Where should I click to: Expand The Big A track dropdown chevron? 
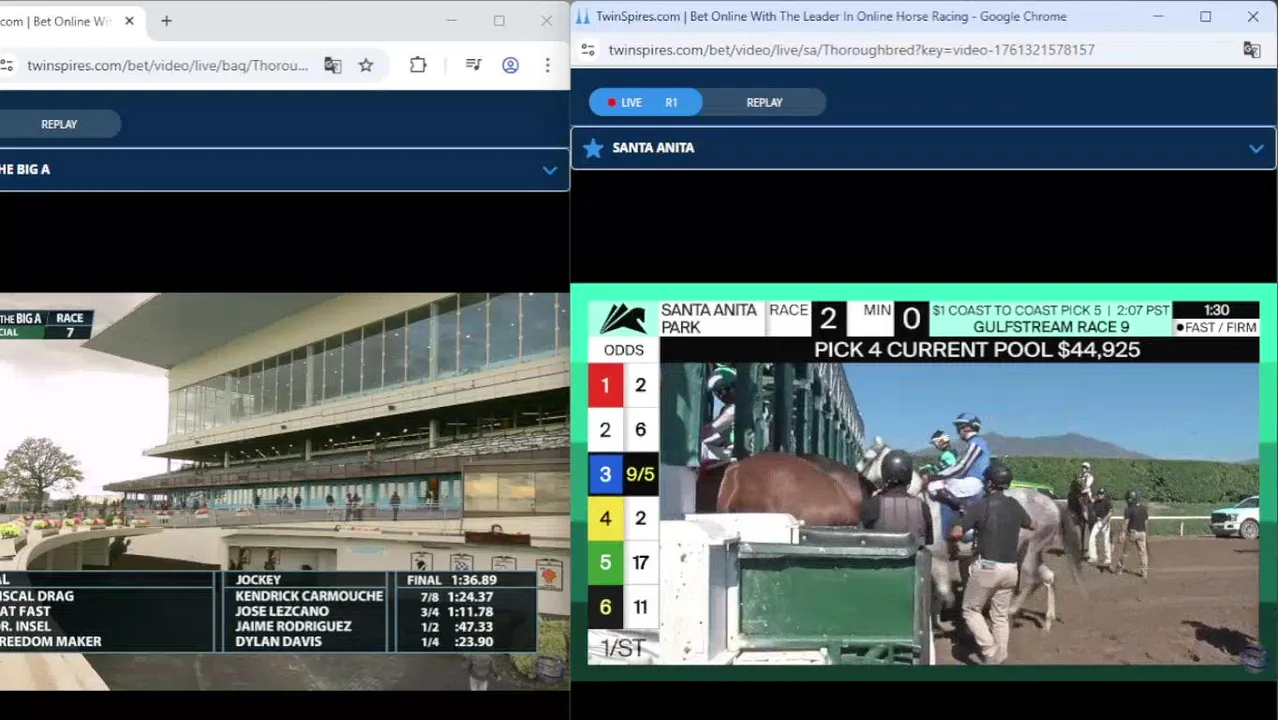pos(549,170)
